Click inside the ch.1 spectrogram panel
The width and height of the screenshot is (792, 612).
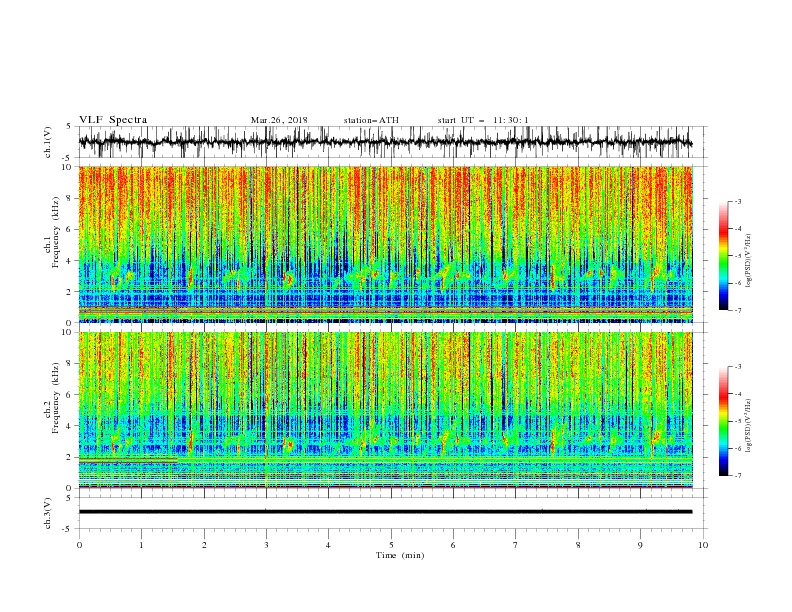click(x=385, y=244)
